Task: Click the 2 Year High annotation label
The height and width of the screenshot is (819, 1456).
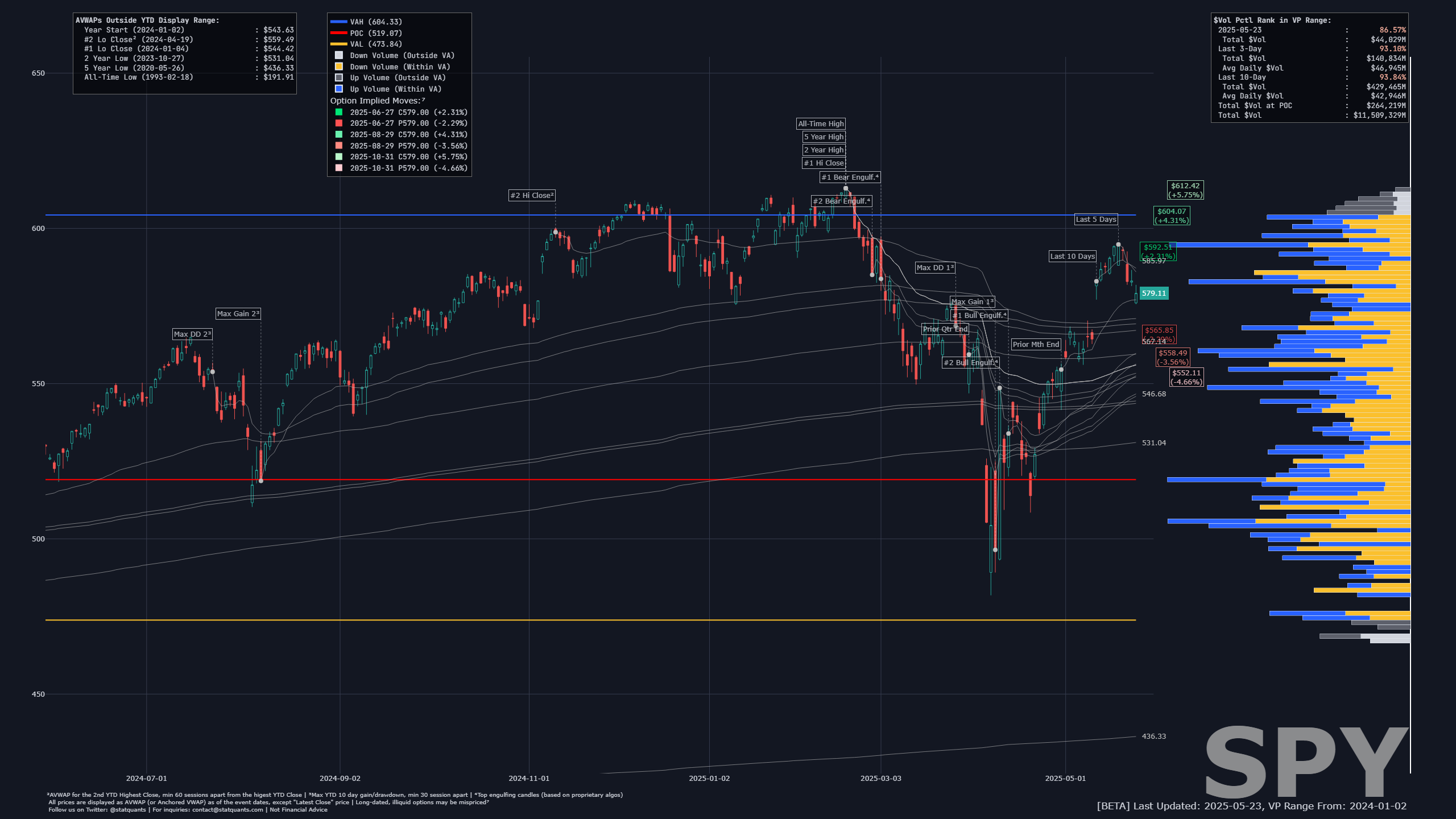Action: (824, 150)
